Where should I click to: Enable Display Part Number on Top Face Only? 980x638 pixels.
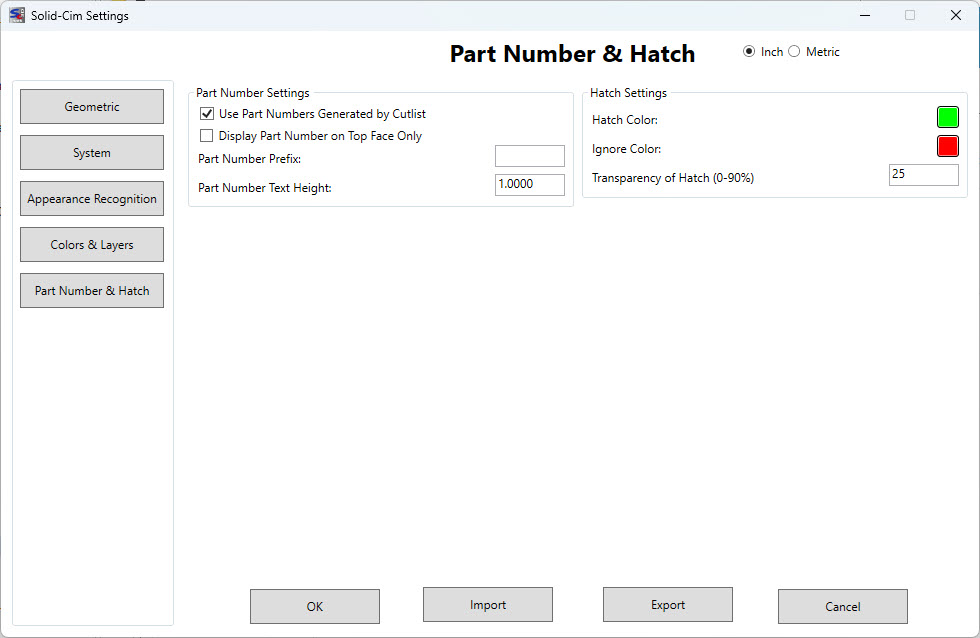tap(206, 136)
